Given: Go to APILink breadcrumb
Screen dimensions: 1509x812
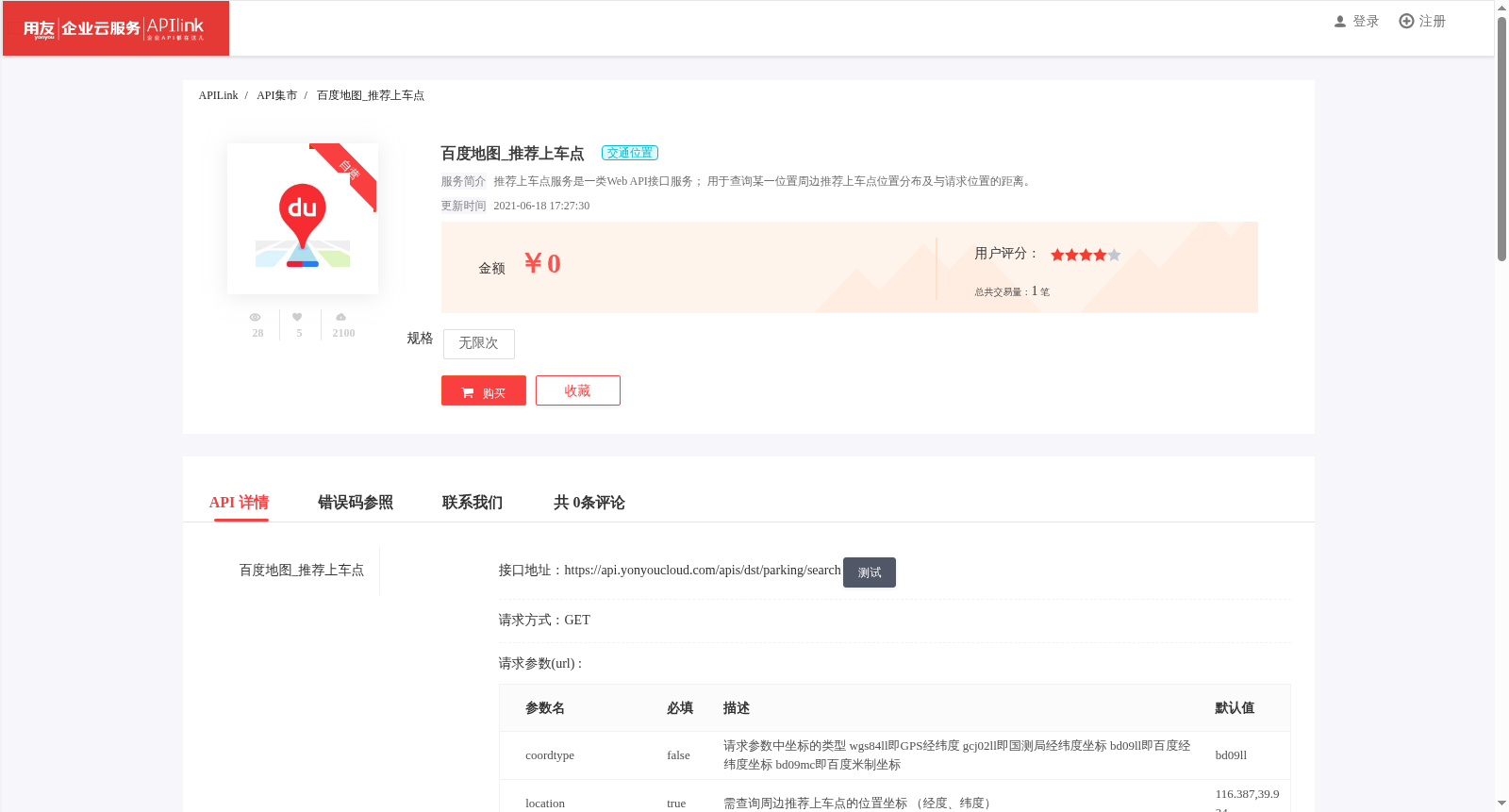Looking at the screenshot, I should (x=218, y=95).
